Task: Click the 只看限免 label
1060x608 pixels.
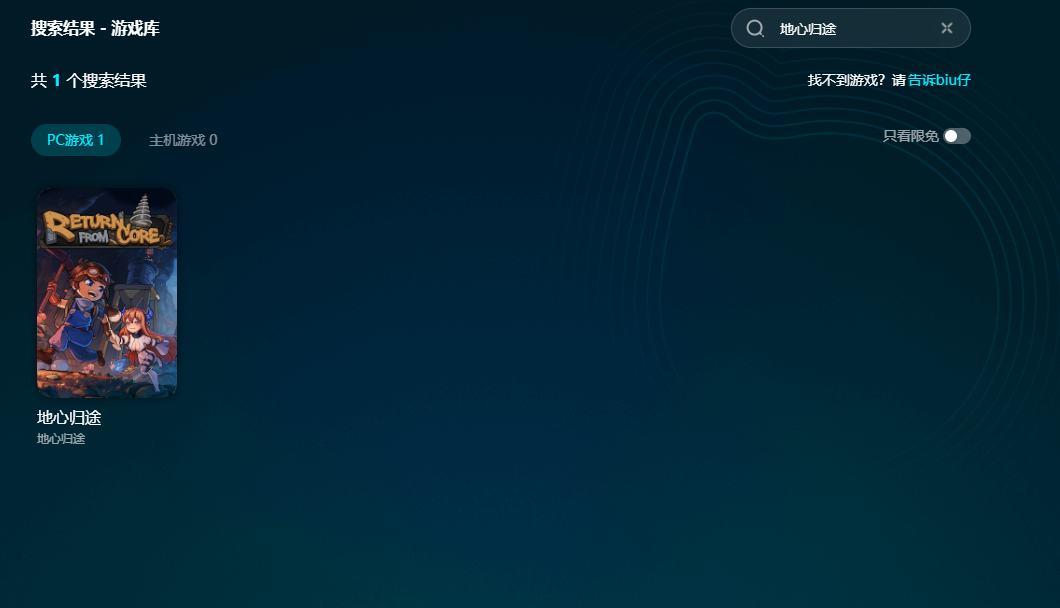Action: click(x=911, y=136)
